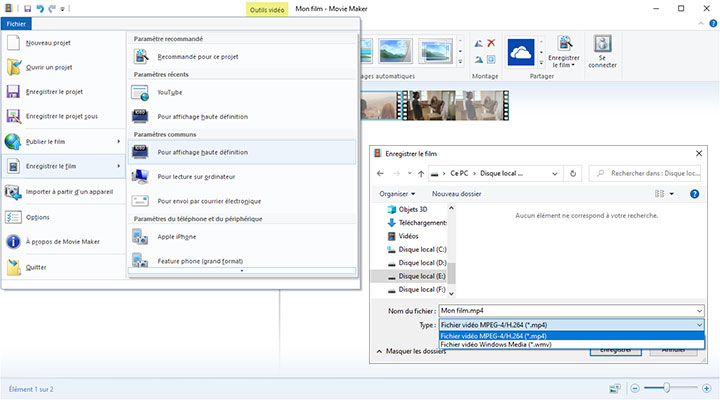Click the save icon in quick access toolbar
The height and width of the screenshot is (400, 720).
point(27,8)
